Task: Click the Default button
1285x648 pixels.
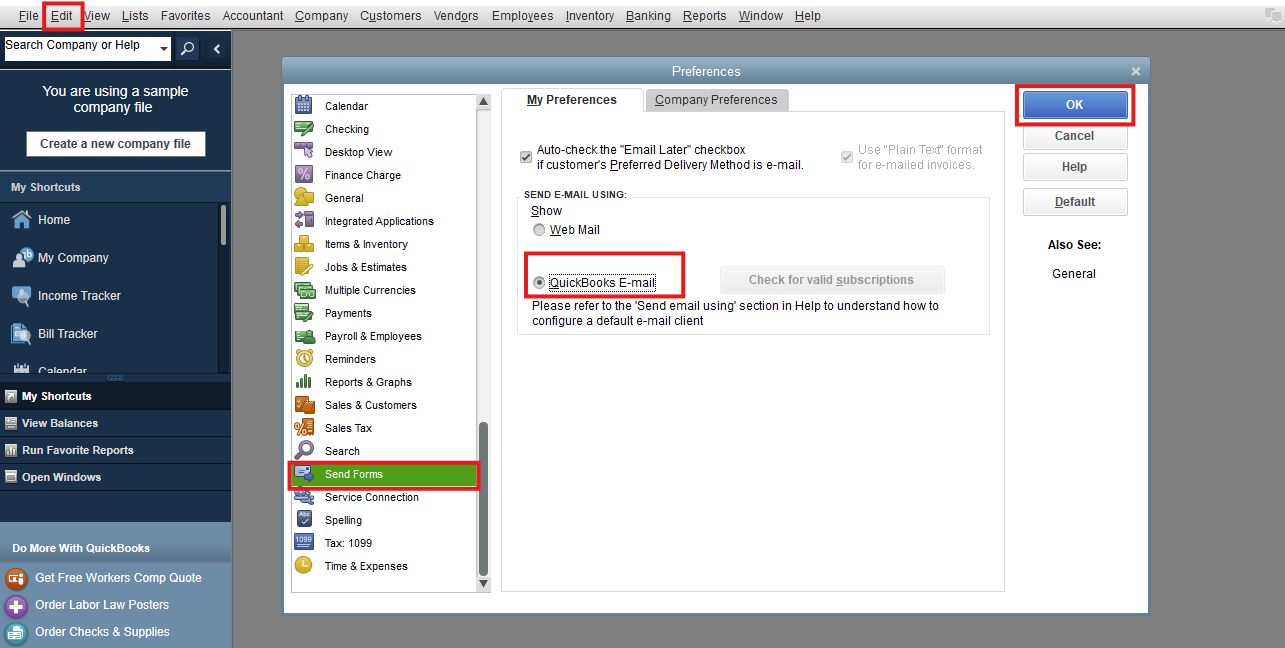Action: [1075, 202]
